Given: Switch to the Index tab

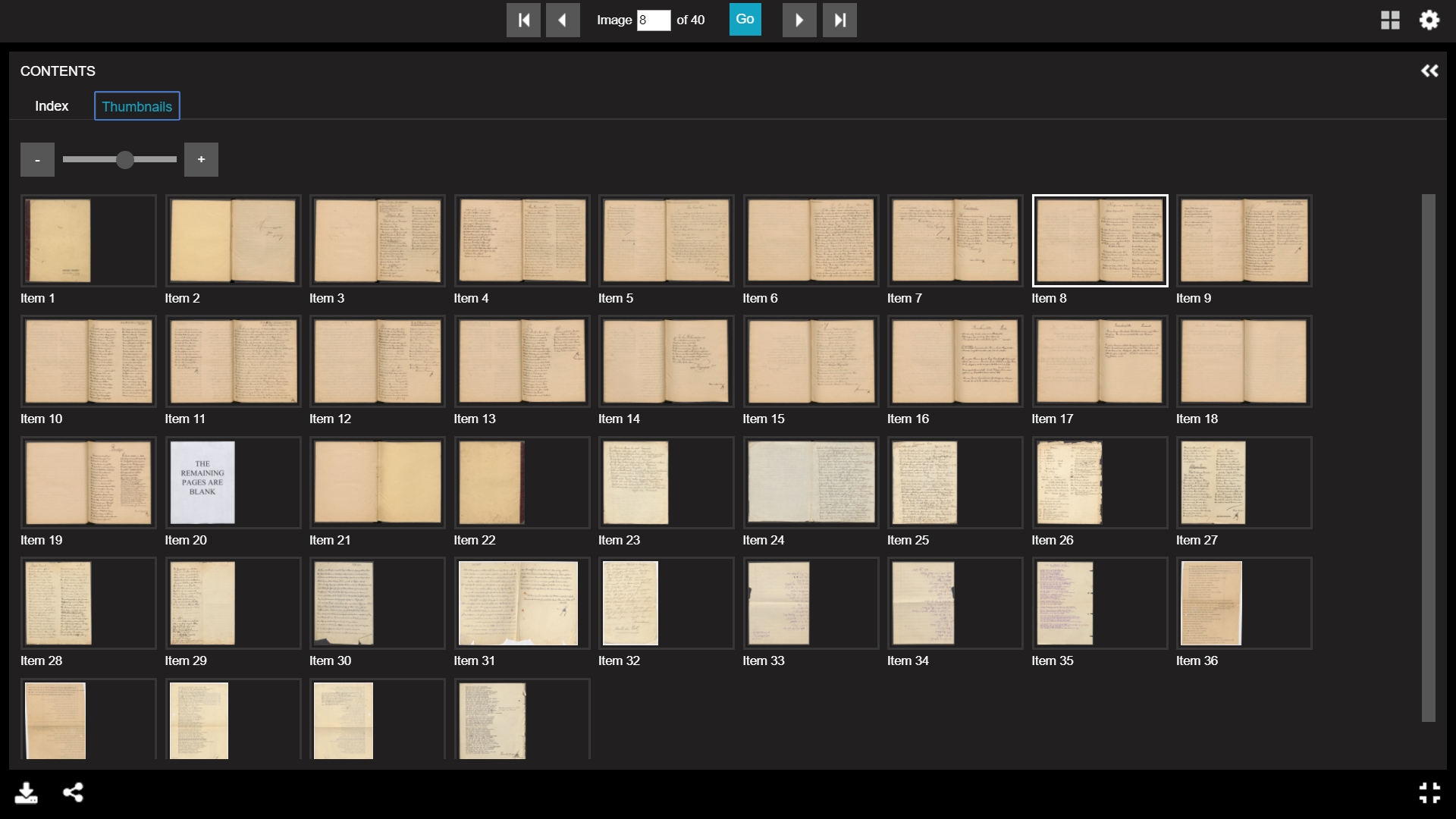Looking at the screenshot, I should point(52,106).
